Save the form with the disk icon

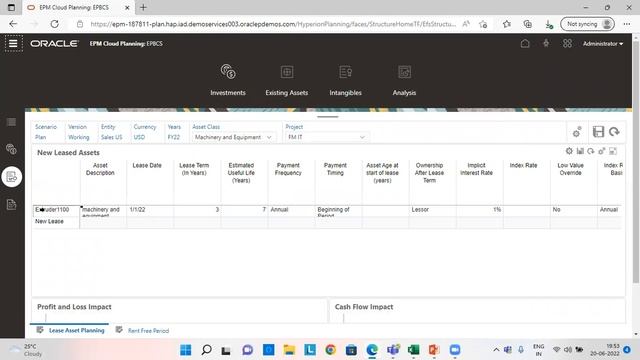pos(598,131)
